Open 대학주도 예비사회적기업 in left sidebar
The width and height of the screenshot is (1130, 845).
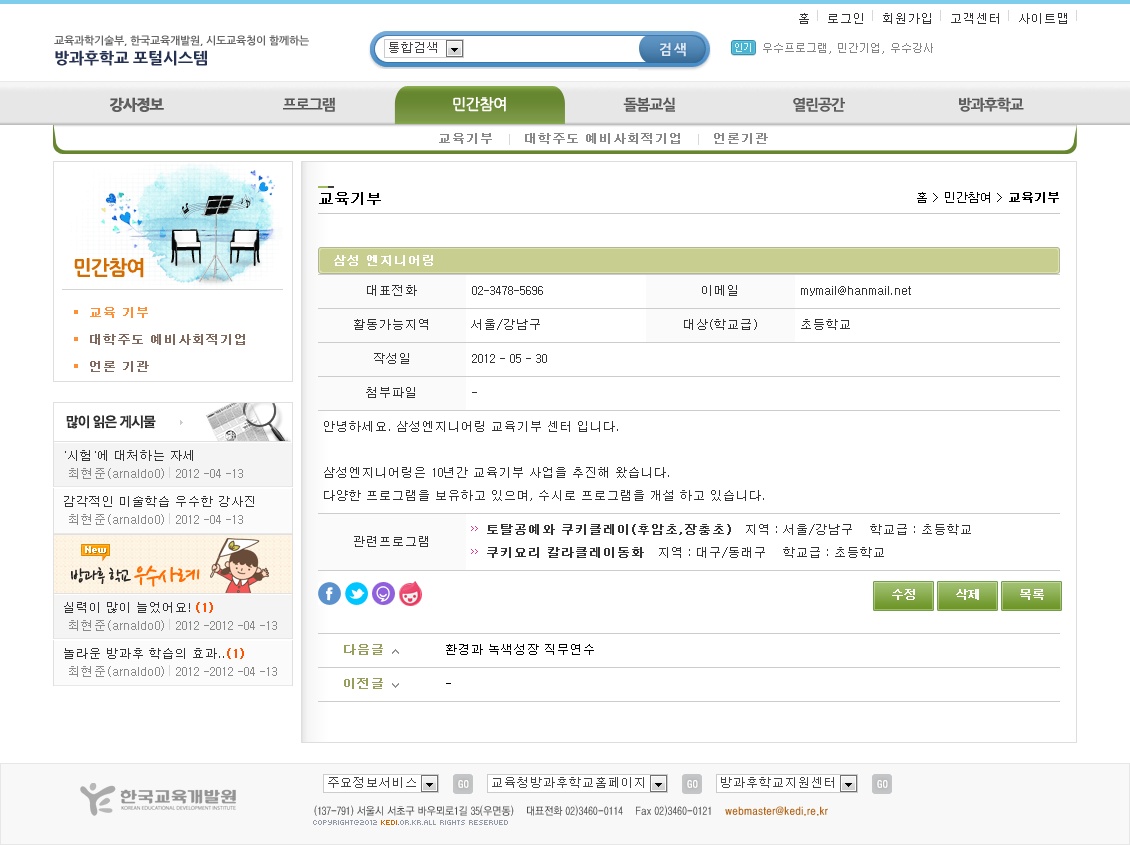pyautogui.click(x=167, y=339)
